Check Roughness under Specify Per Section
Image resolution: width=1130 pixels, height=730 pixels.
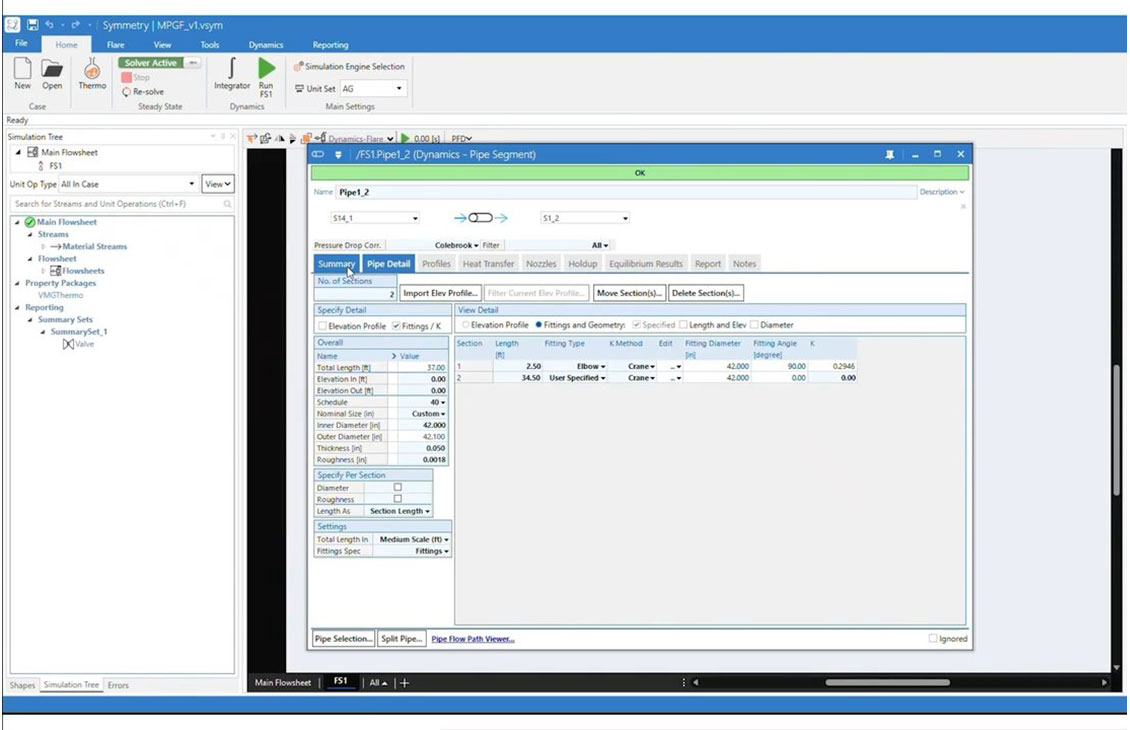[x=397, y=499]
